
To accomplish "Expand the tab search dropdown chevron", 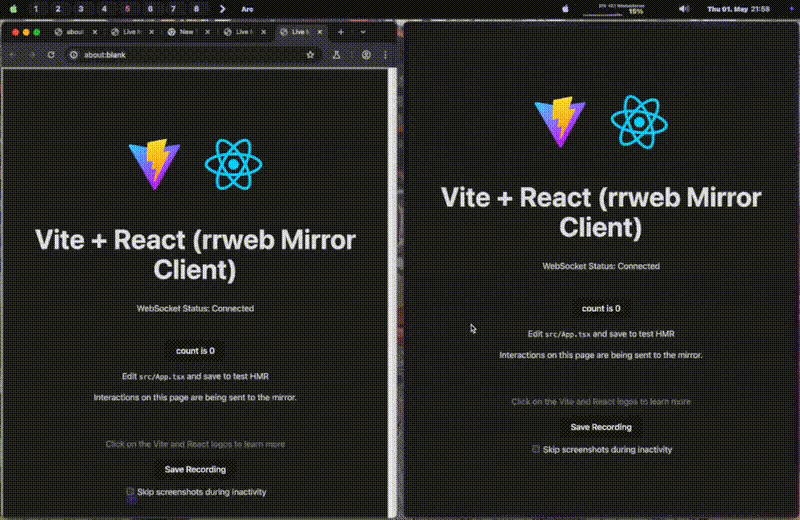I will pos(363,32).
